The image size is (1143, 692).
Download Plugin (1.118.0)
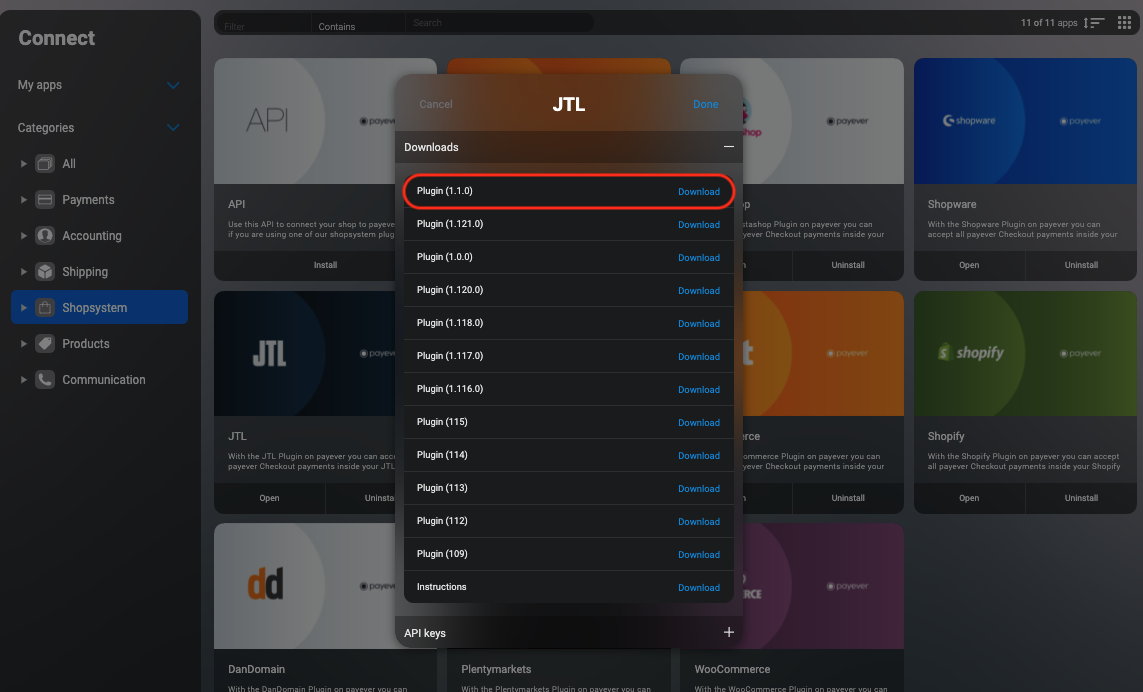[x=698, y=324]
